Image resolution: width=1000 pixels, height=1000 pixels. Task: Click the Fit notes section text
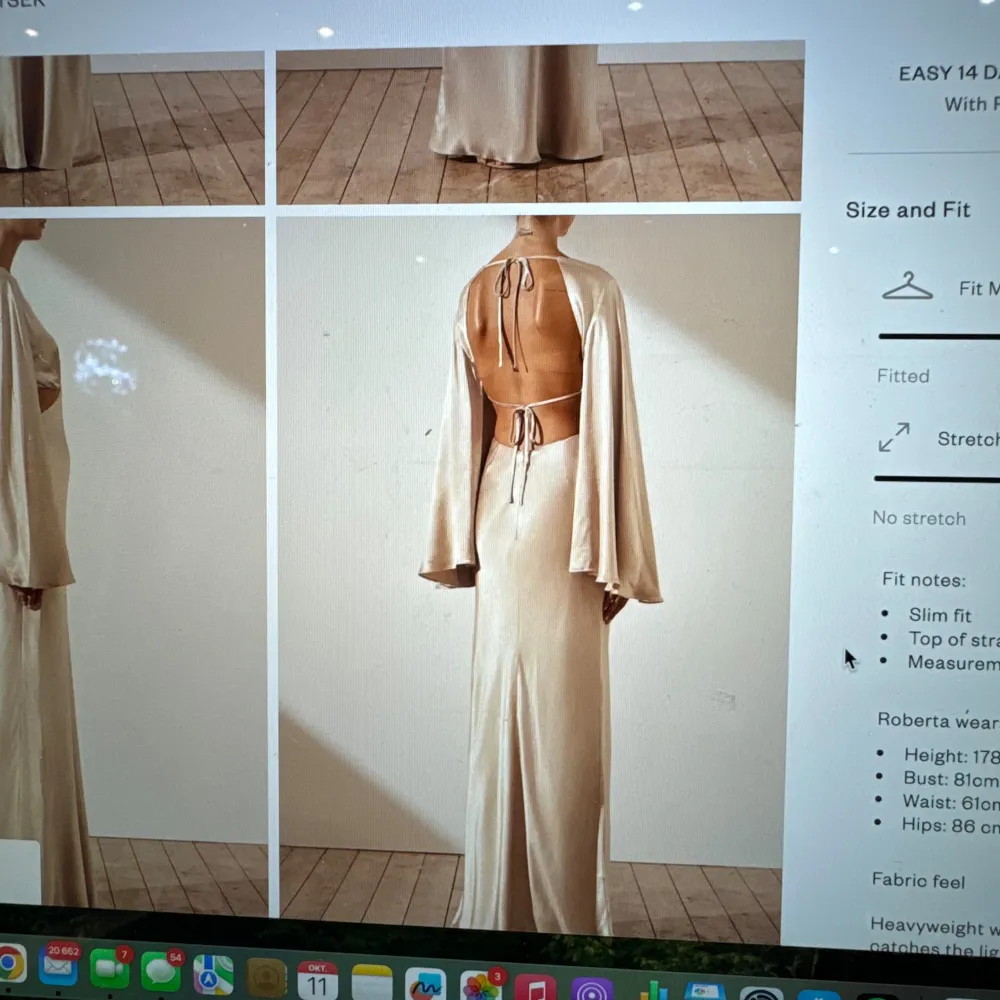pos(922,580)
